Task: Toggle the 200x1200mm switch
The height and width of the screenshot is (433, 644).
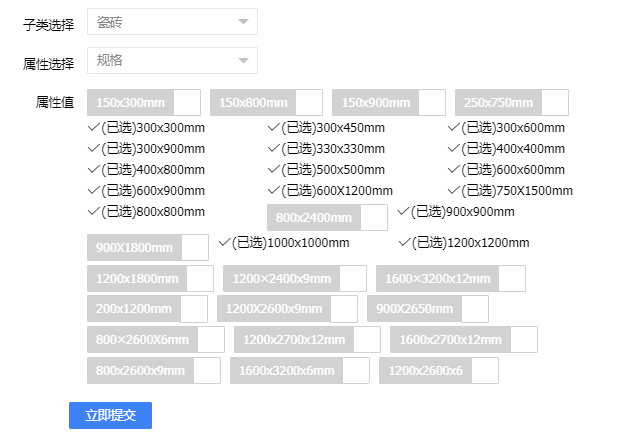Action: pos(147,309)
